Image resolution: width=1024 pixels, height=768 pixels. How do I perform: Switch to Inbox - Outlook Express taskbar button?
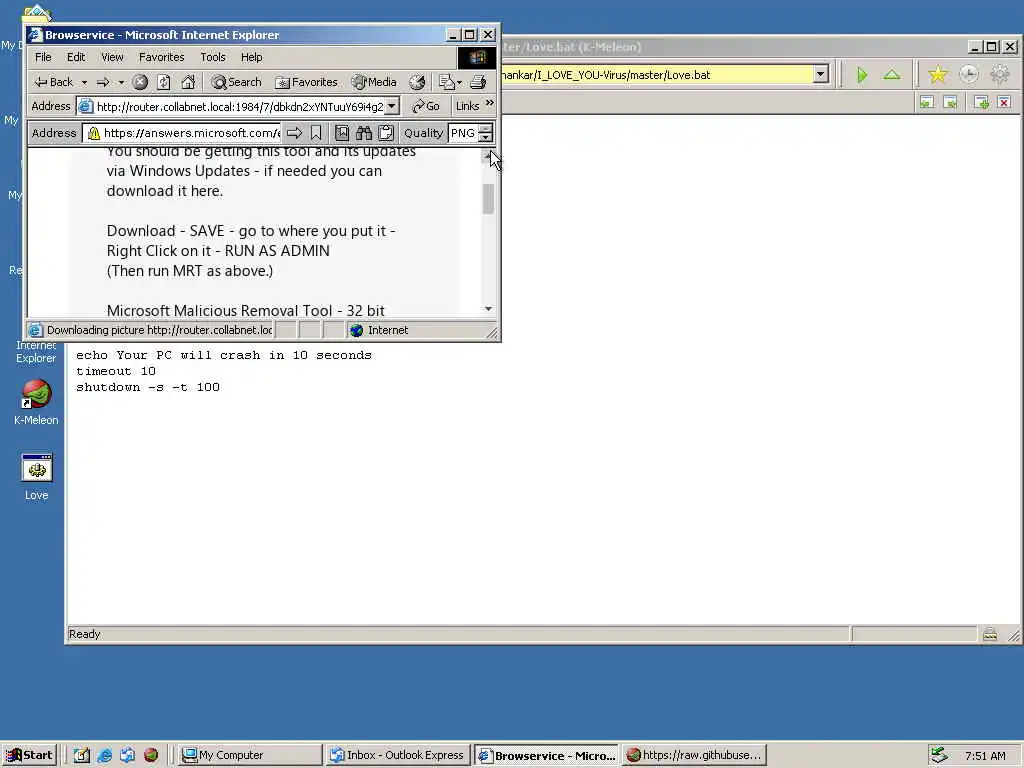(398, 755)
